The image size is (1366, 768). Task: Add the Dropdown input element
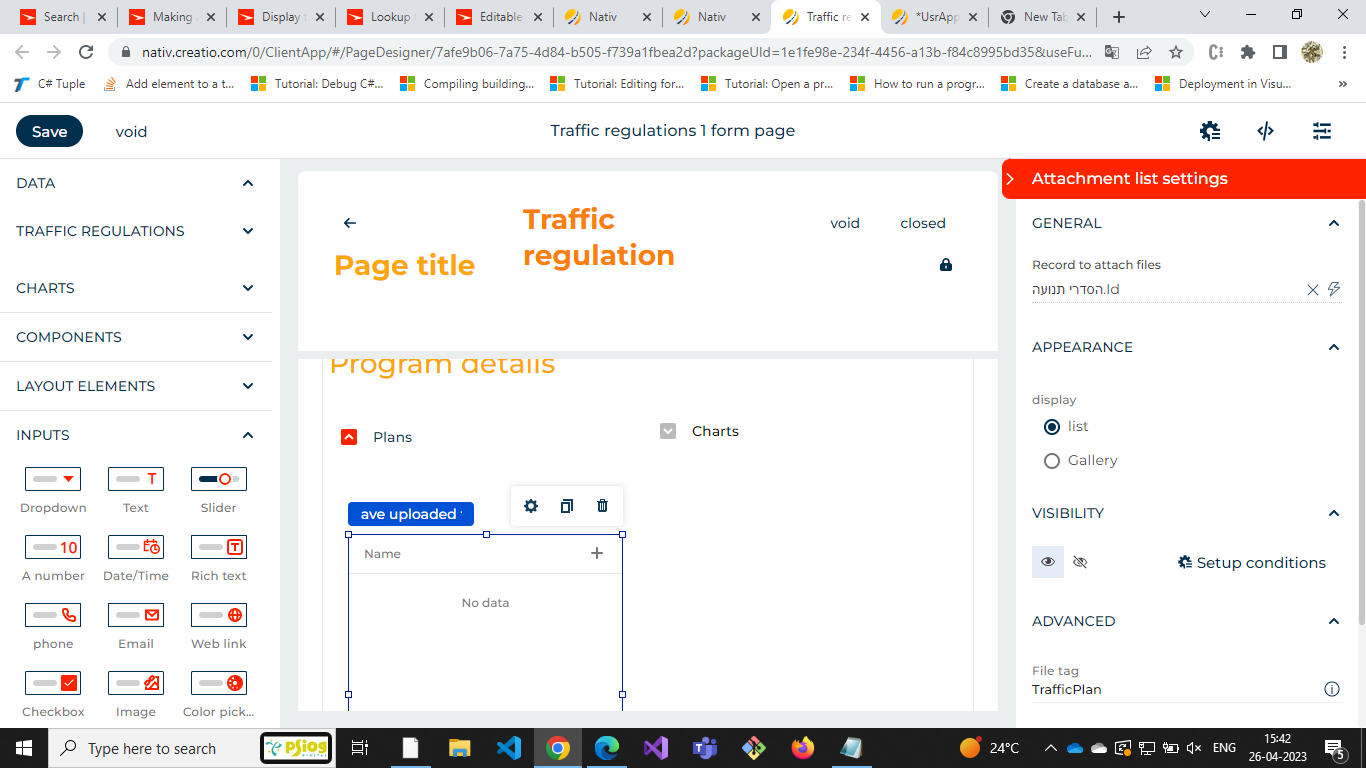point(53,490)
